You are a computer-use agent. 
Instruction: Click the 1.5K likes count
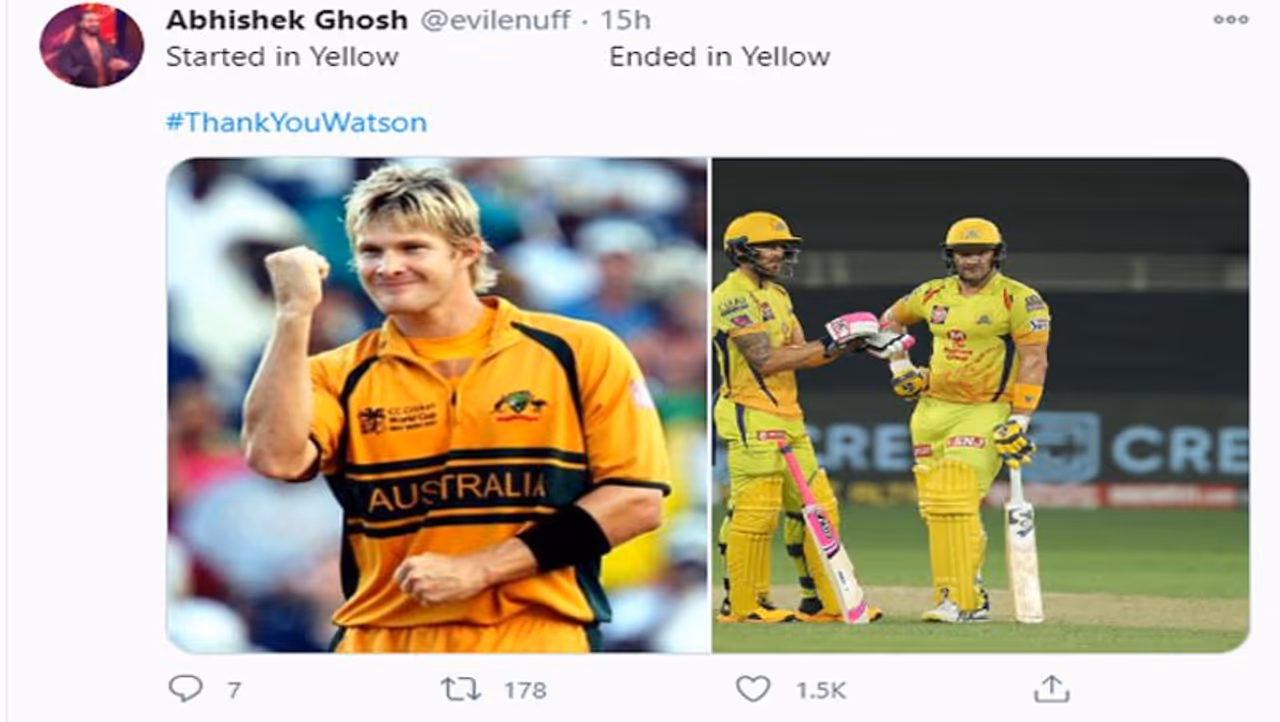click(x=821, y=689)
